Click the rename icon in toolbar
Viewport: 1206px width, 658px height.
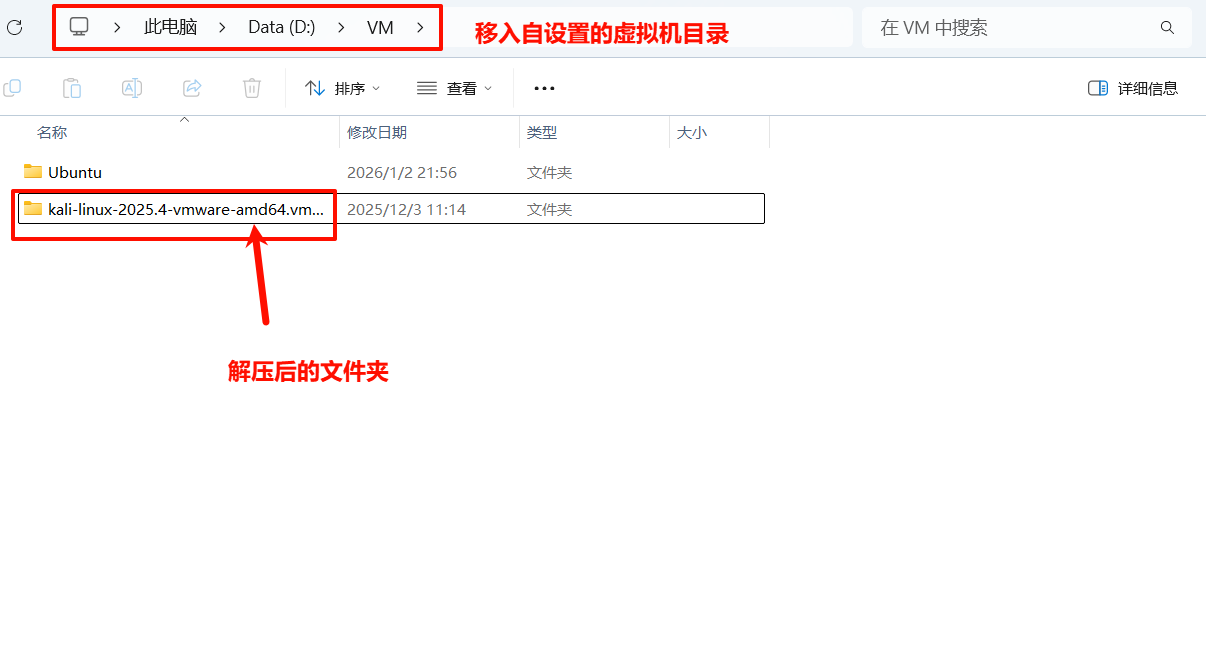131,88
